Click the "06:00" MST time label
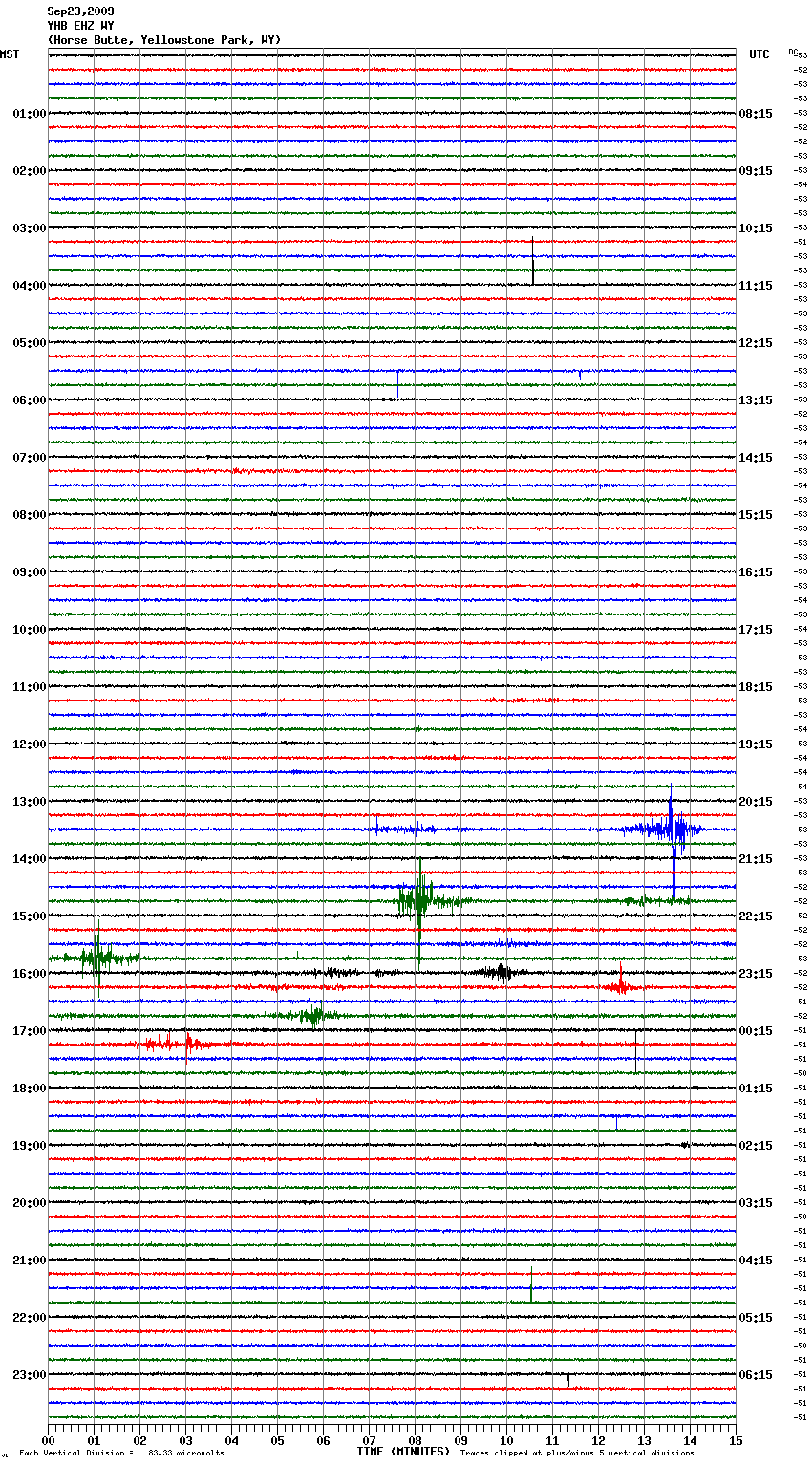Image resolution: width=812 pixels, height=1466 pixels. coord(30,400)
